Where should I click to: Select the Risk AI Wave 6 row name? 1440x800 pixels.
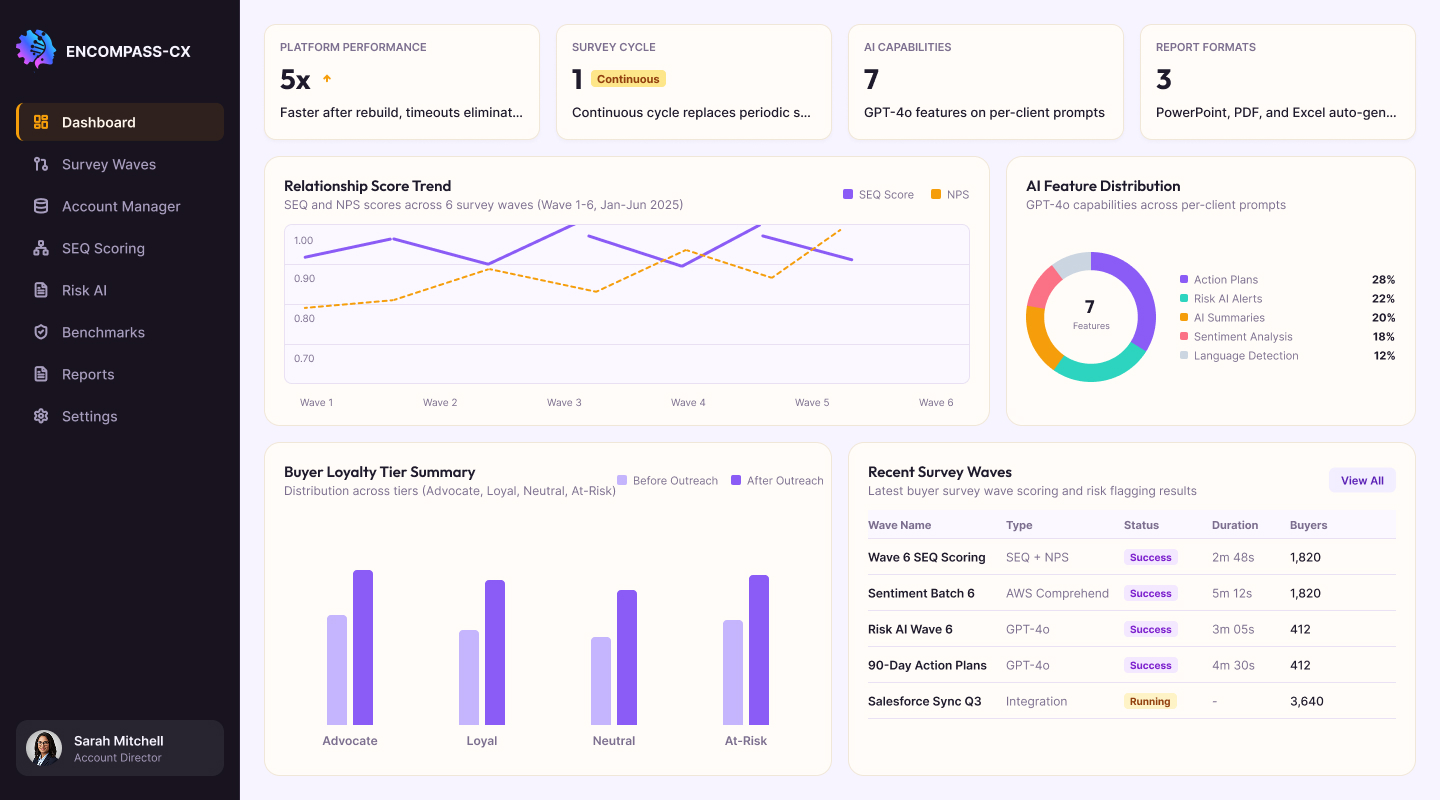910,629
